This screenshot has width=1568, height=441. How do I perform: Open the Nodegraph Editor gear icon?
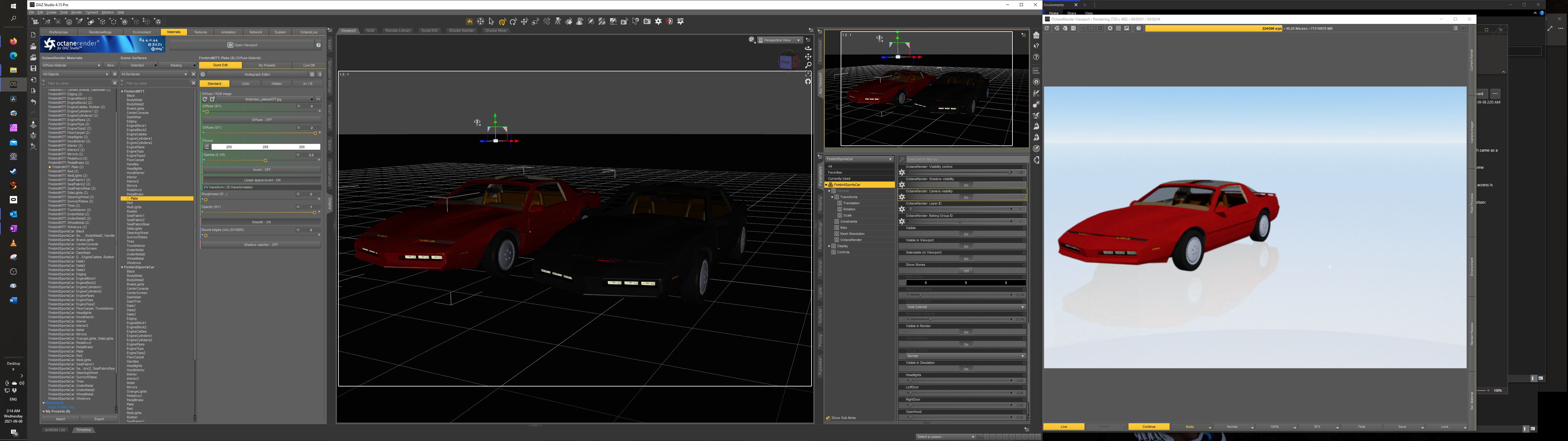tap(203, 74)
